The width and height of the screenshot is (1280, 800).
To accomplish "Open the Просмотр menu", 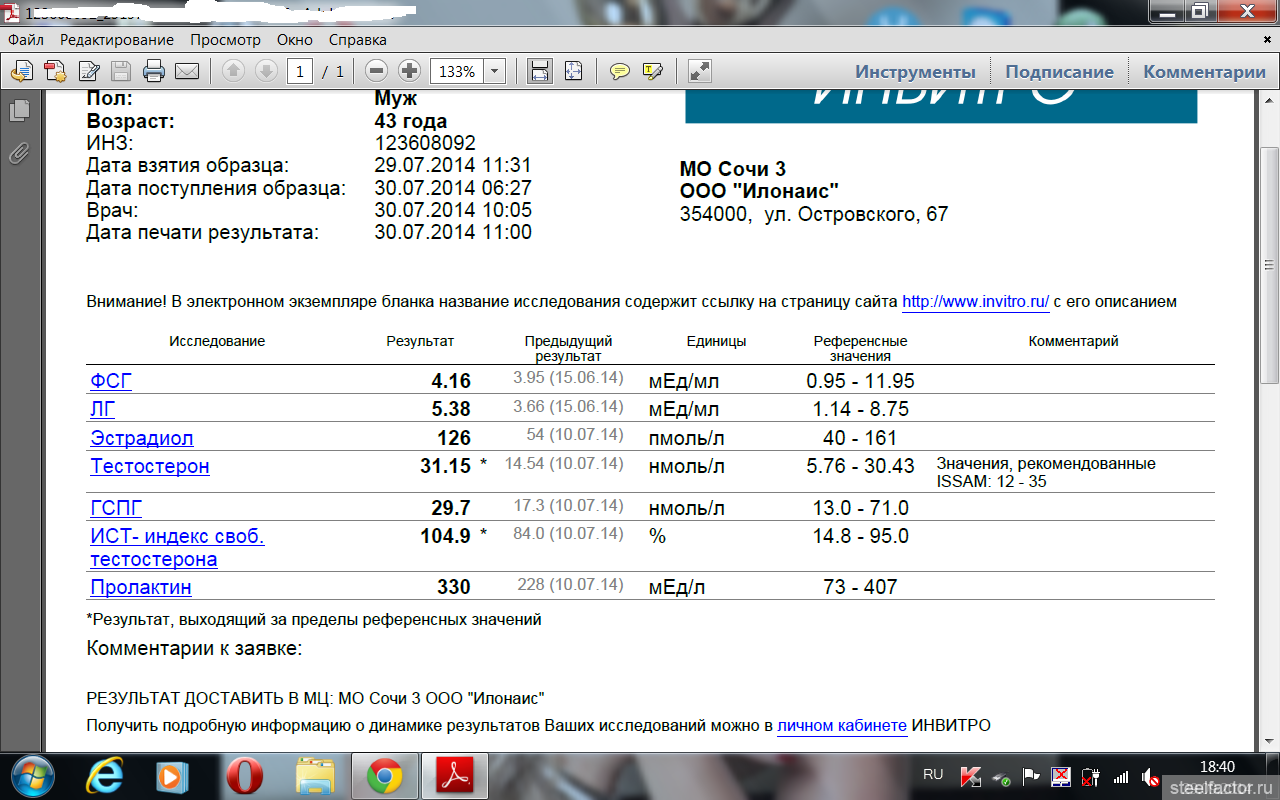I will click(x=225, y=40).
